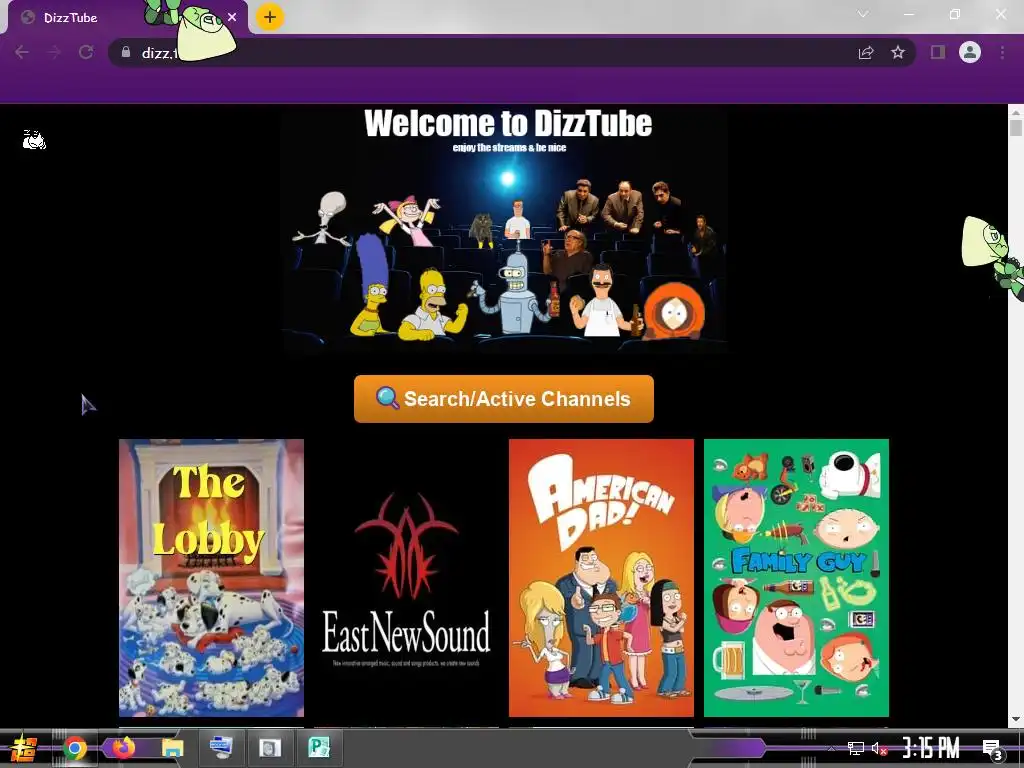
Task: Open the user profile avatar menu
Action: (970, 52)
